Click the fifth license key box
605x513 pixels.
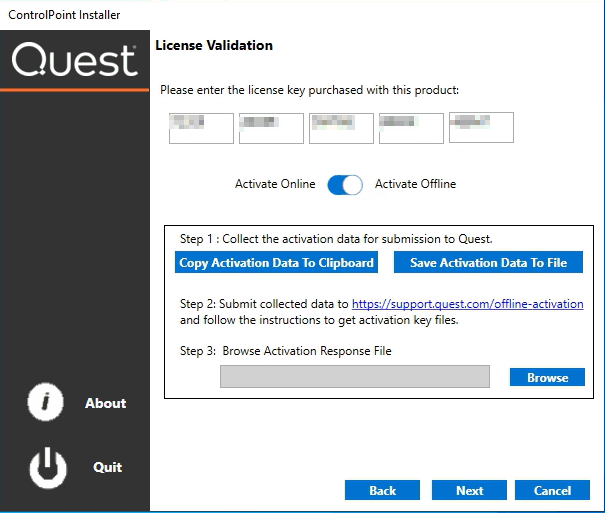(x=481, y=128)
